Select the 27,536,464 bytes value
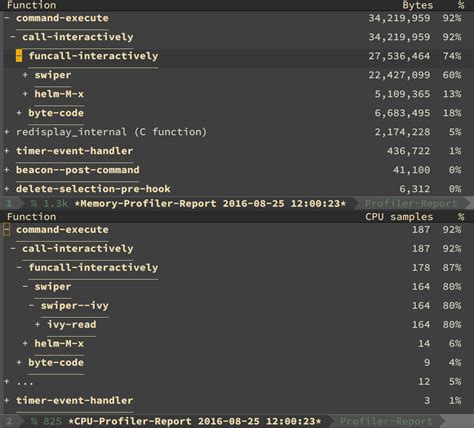 coord(399,56)
